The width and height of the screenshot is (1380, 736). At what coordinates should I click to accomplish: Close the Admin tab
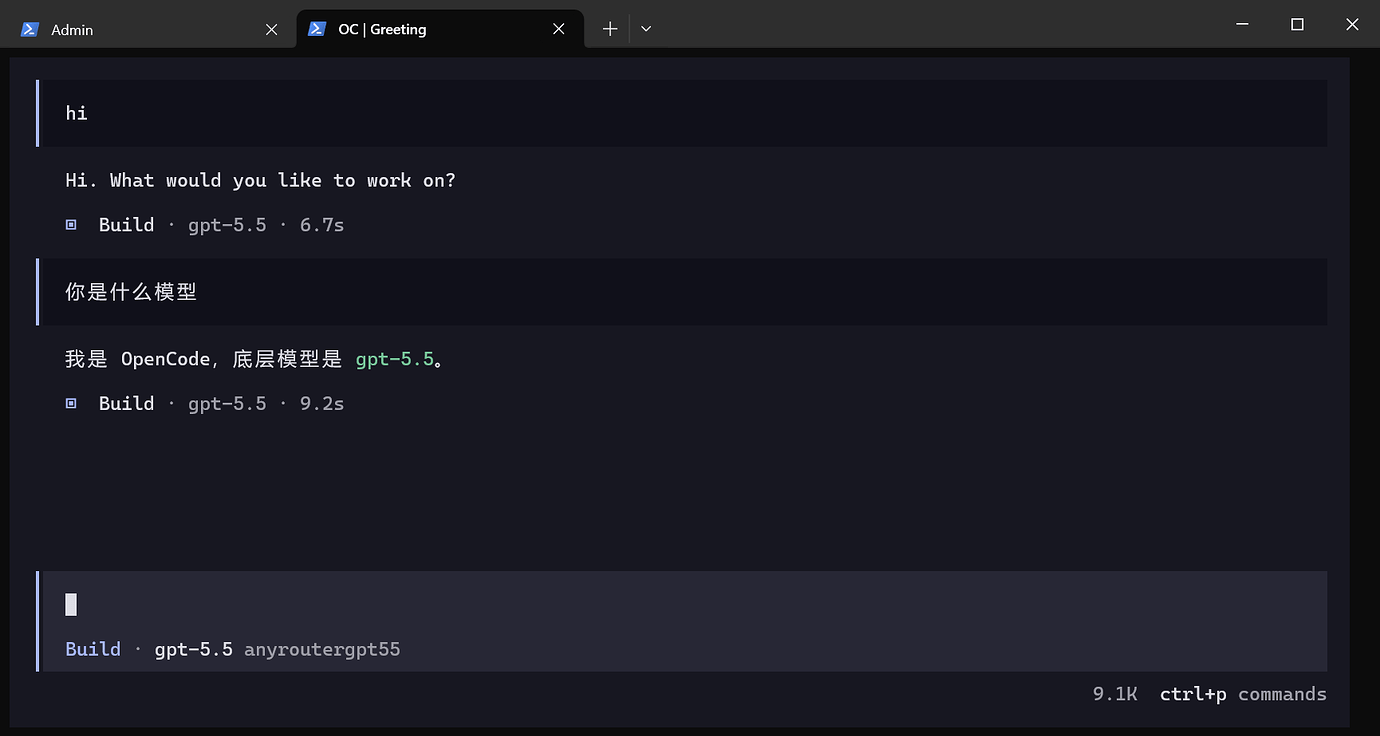coord(271,30)
